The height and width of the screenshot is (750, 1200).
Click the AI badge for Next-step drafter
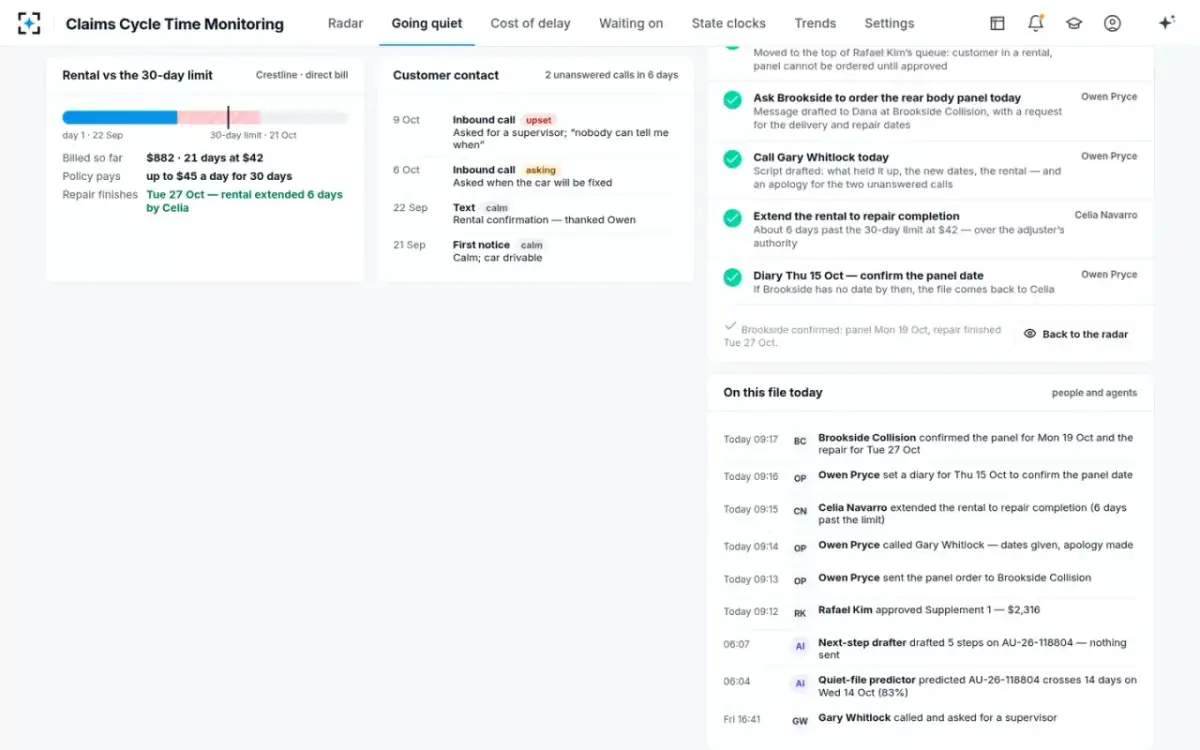point(800,647)
